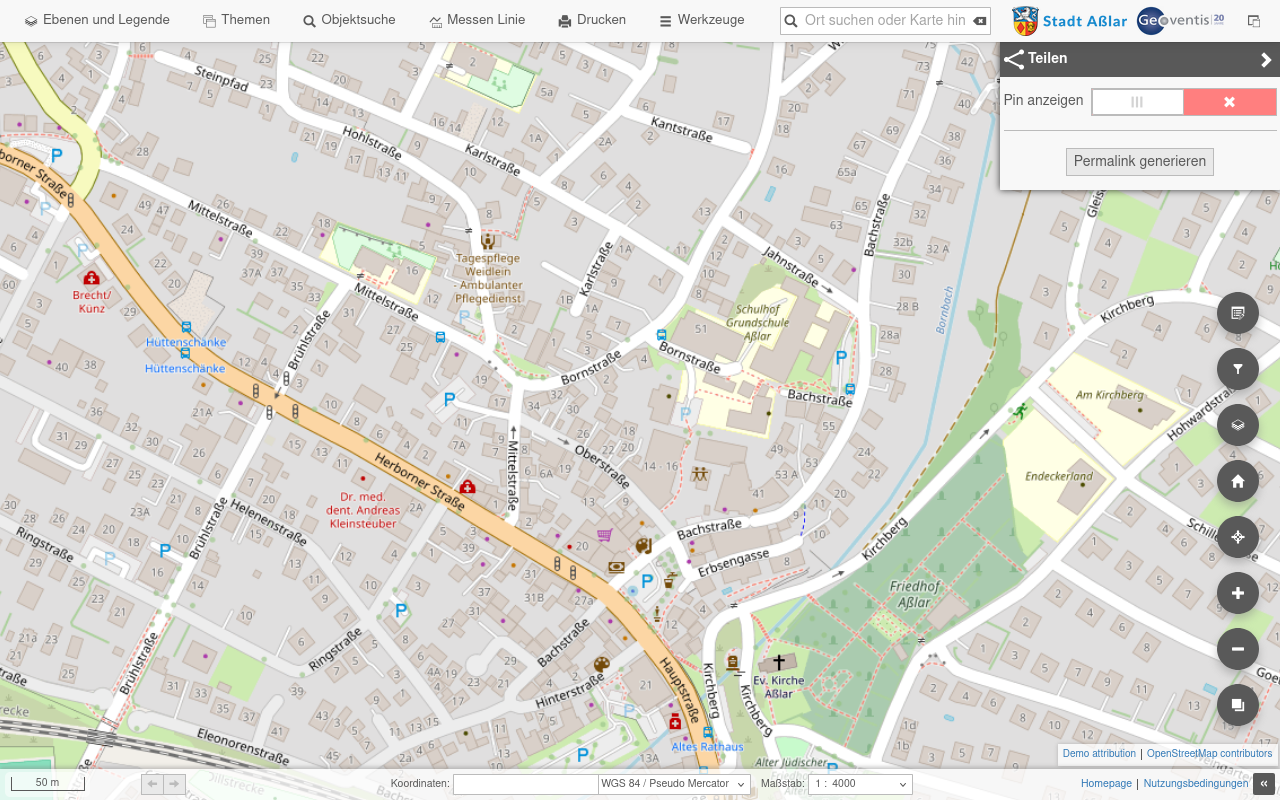Go to the next map extent arrow

(x=175, y=784)
